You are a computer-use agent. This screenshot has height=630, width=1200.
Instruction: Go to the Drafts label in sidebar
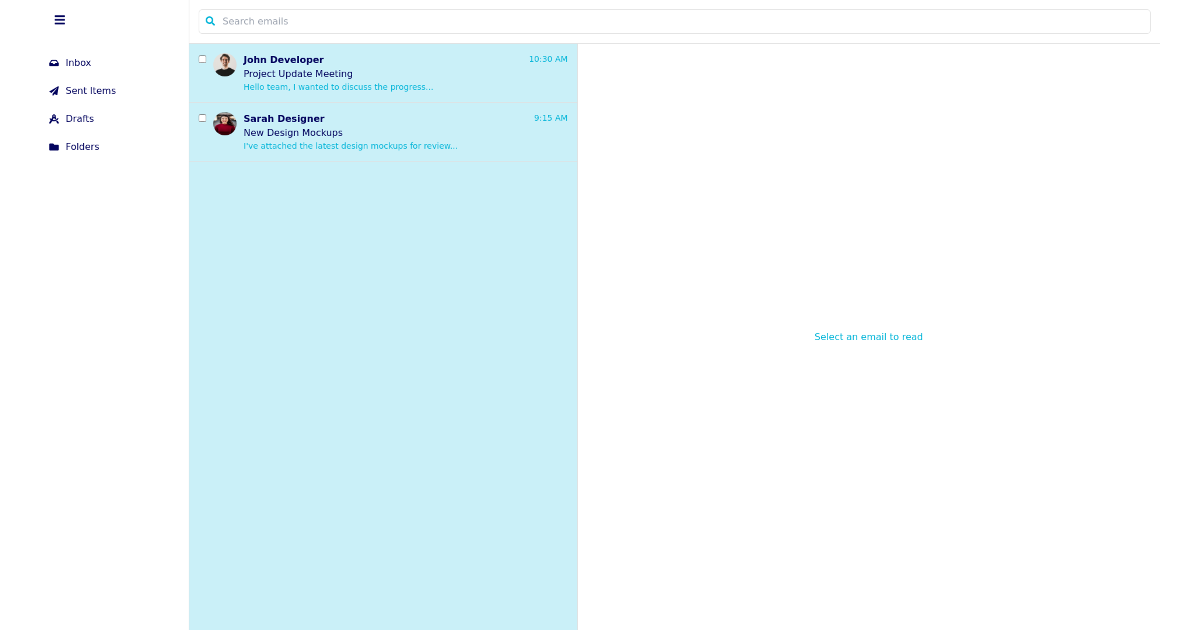point(80,119)
